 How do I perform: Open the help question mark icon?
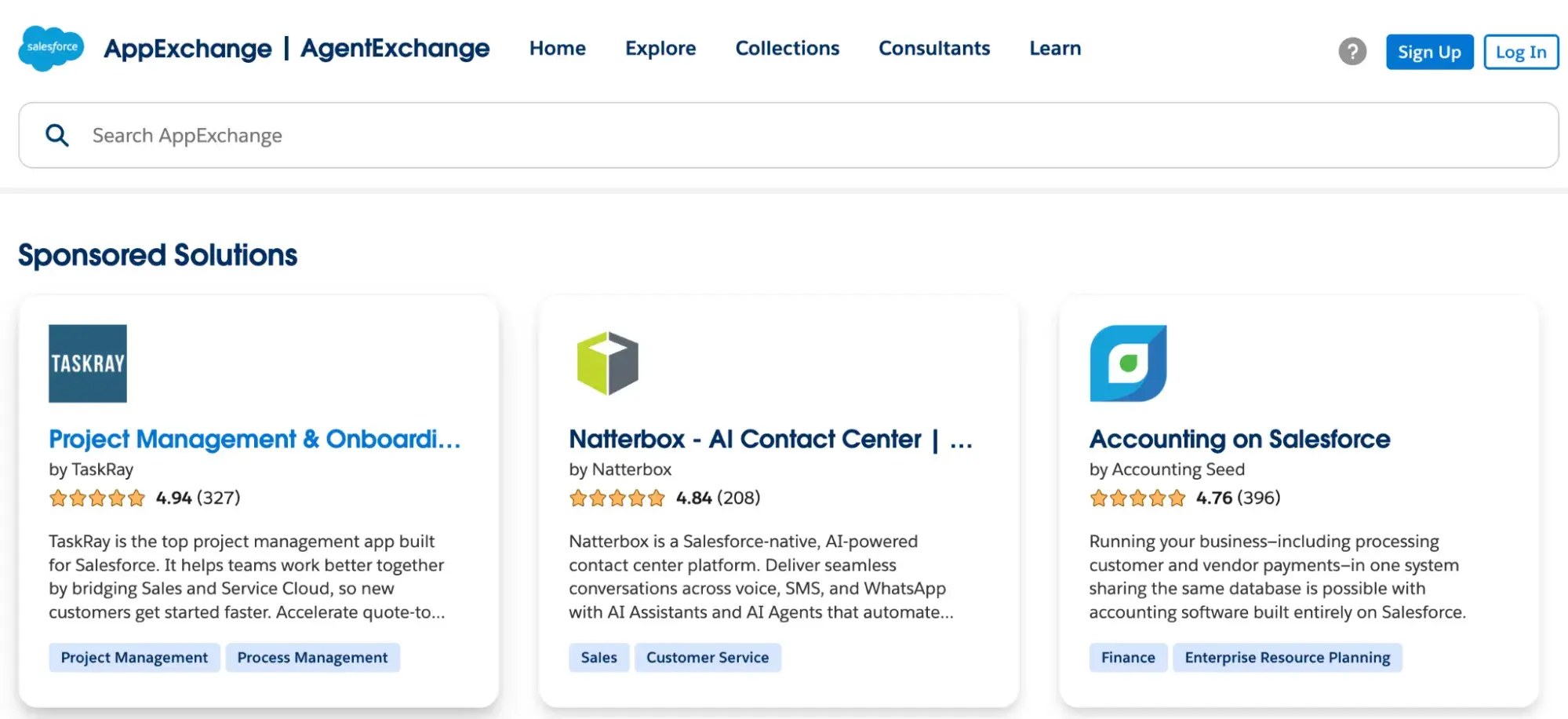pos(1352,51)
